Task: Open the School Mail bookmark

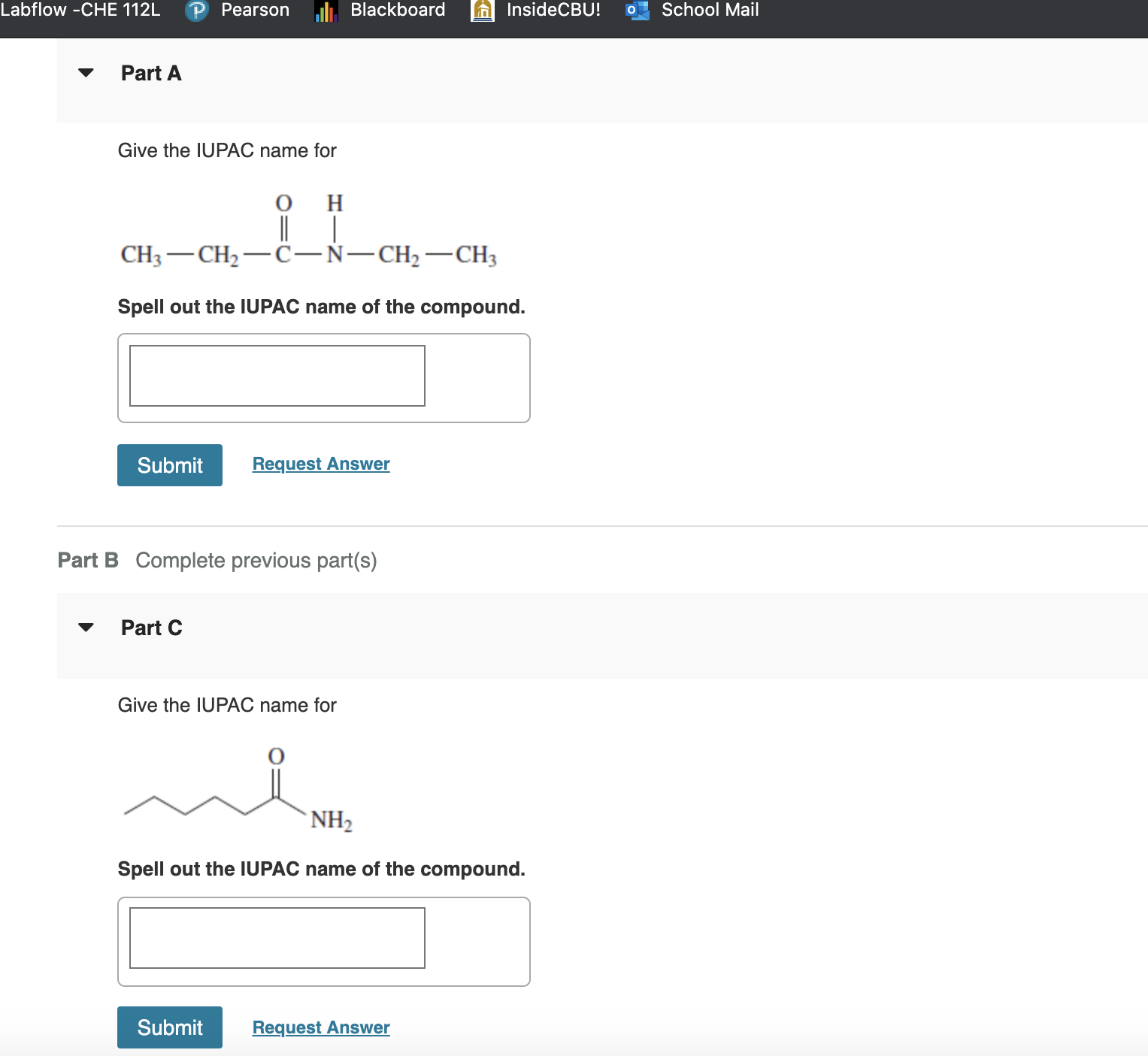Action: coord(707,11)
